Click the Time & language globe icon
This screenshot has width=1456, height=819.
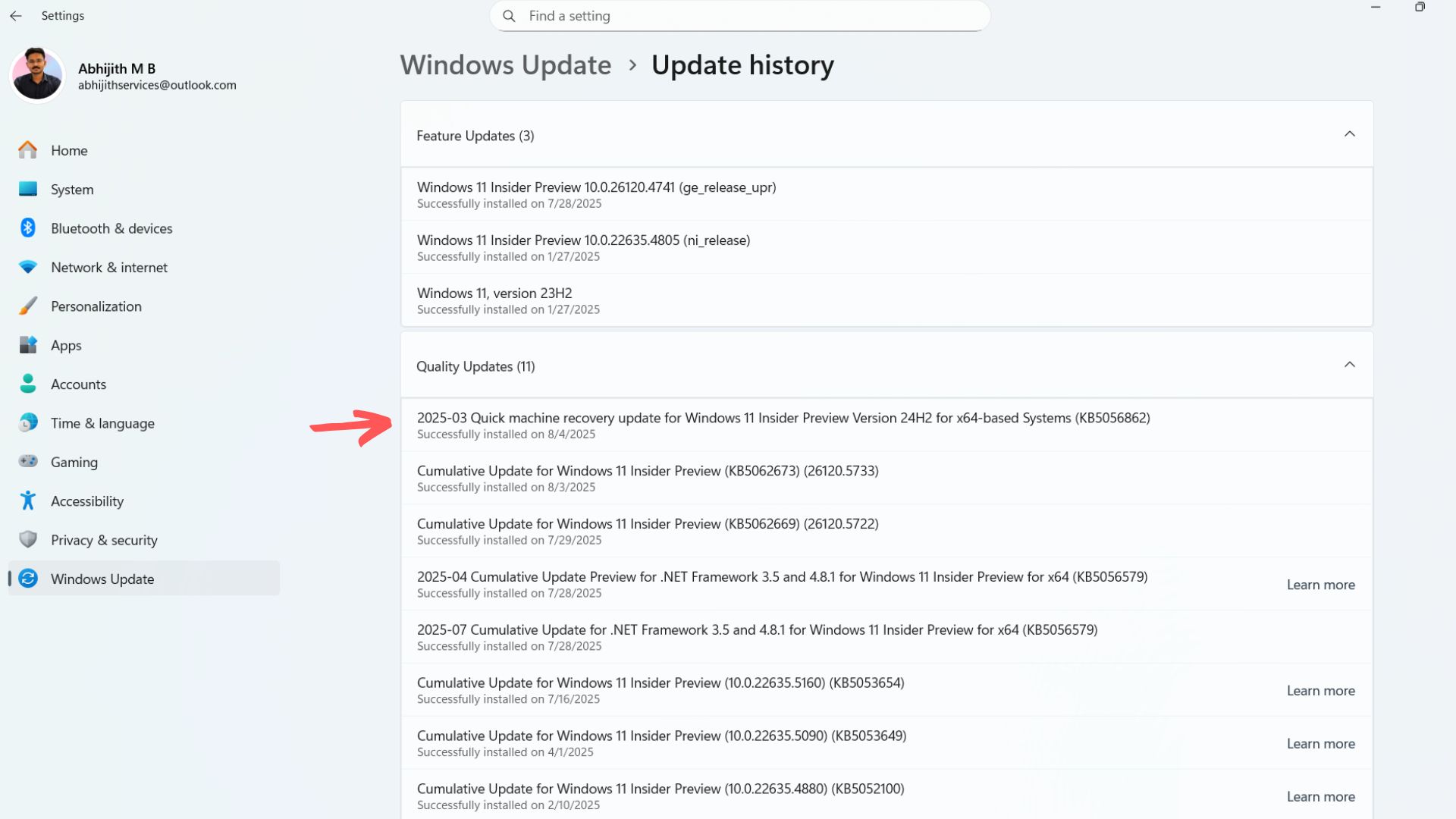click(x=28, y=423)
